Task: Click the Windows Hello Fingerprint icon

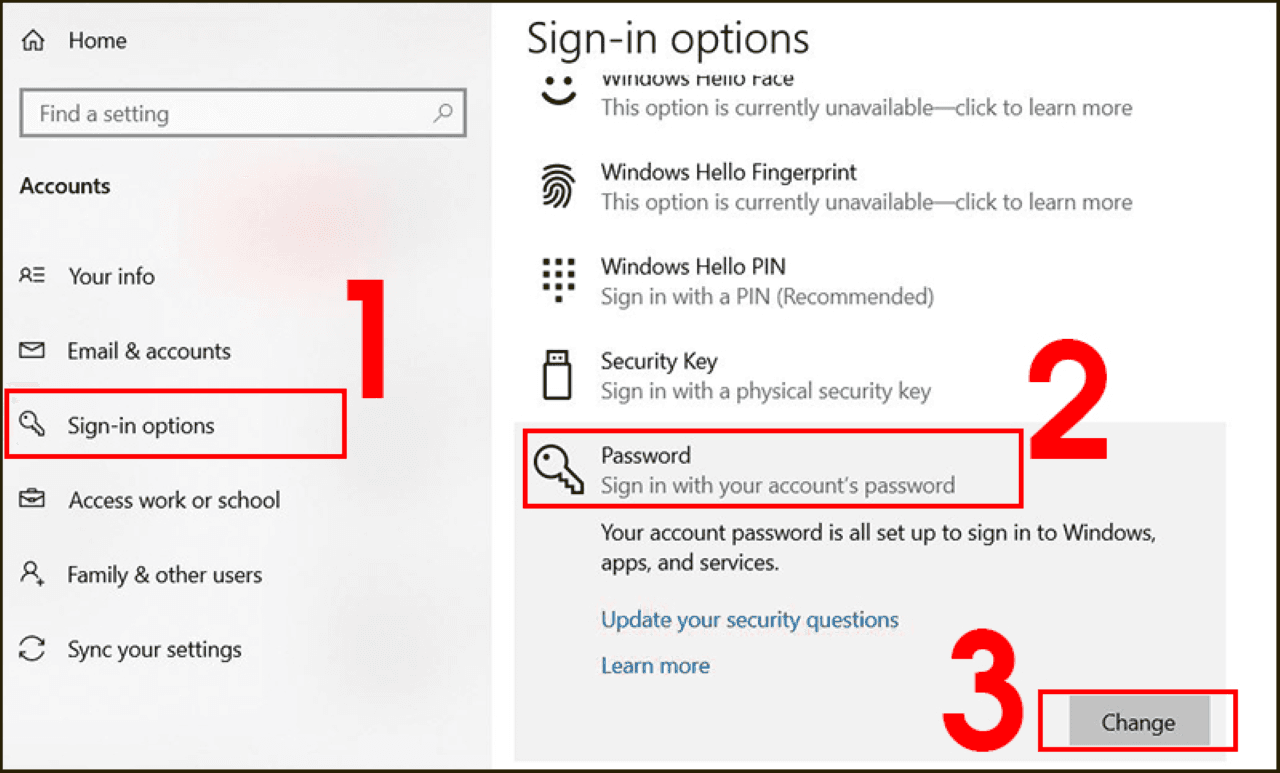Action: 557,186
